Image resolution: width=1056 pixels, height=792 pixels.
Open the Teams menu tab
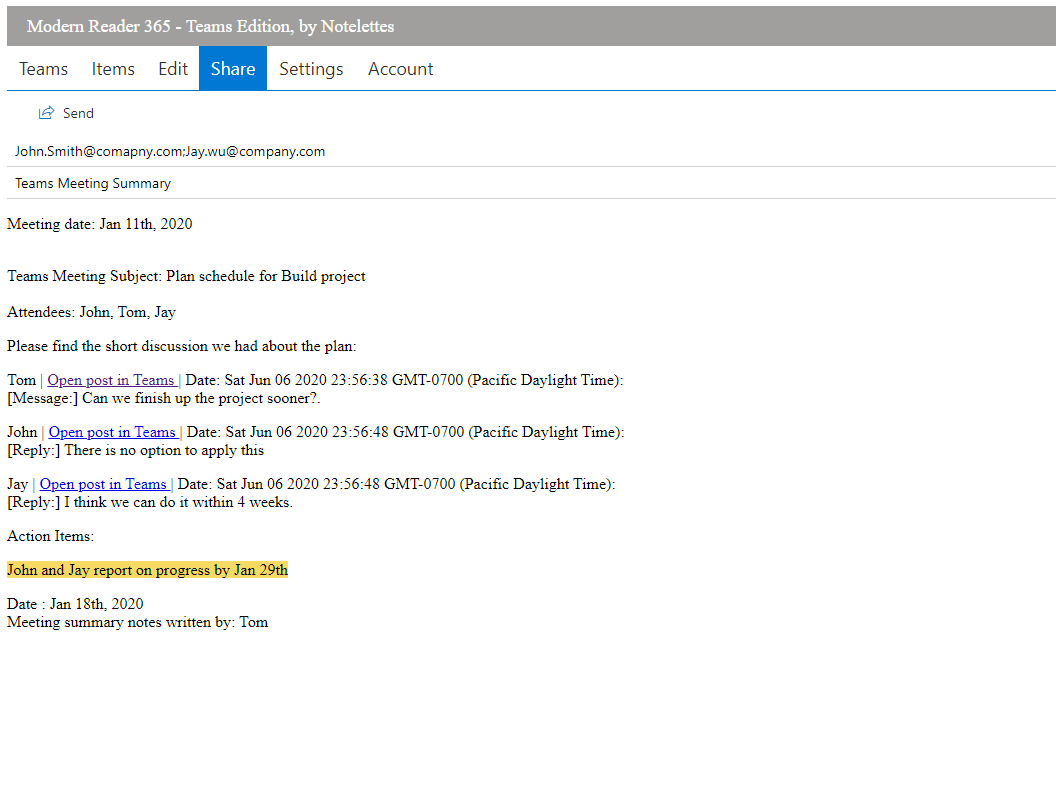pos(43,69)
